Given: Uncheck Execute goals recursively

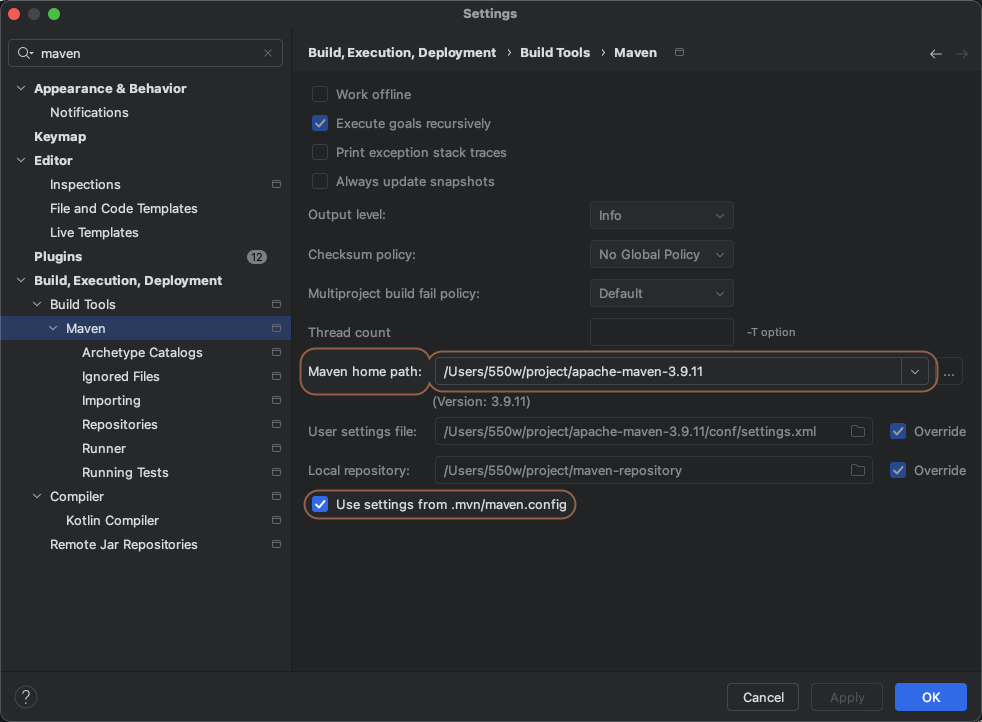Looking at the screenshot, I should [x=320, y=123].
